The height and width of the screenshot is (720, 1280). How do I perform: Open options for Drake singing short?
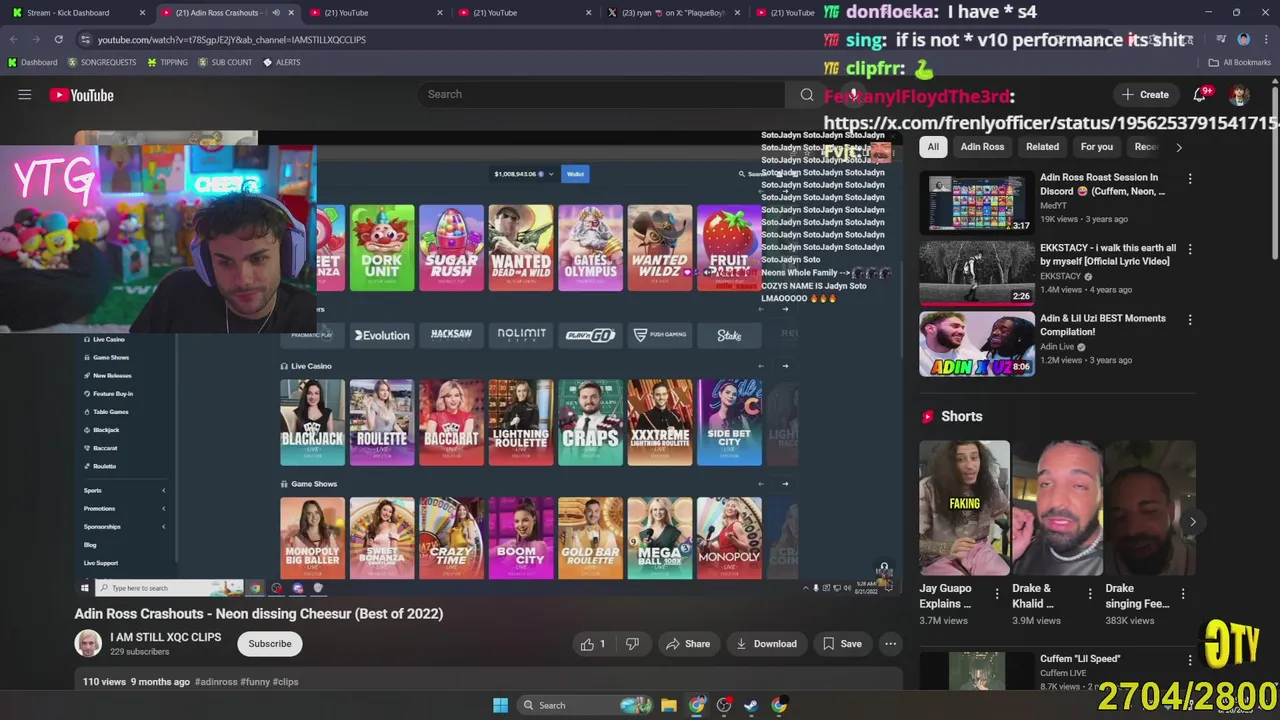click(1182, 594)
